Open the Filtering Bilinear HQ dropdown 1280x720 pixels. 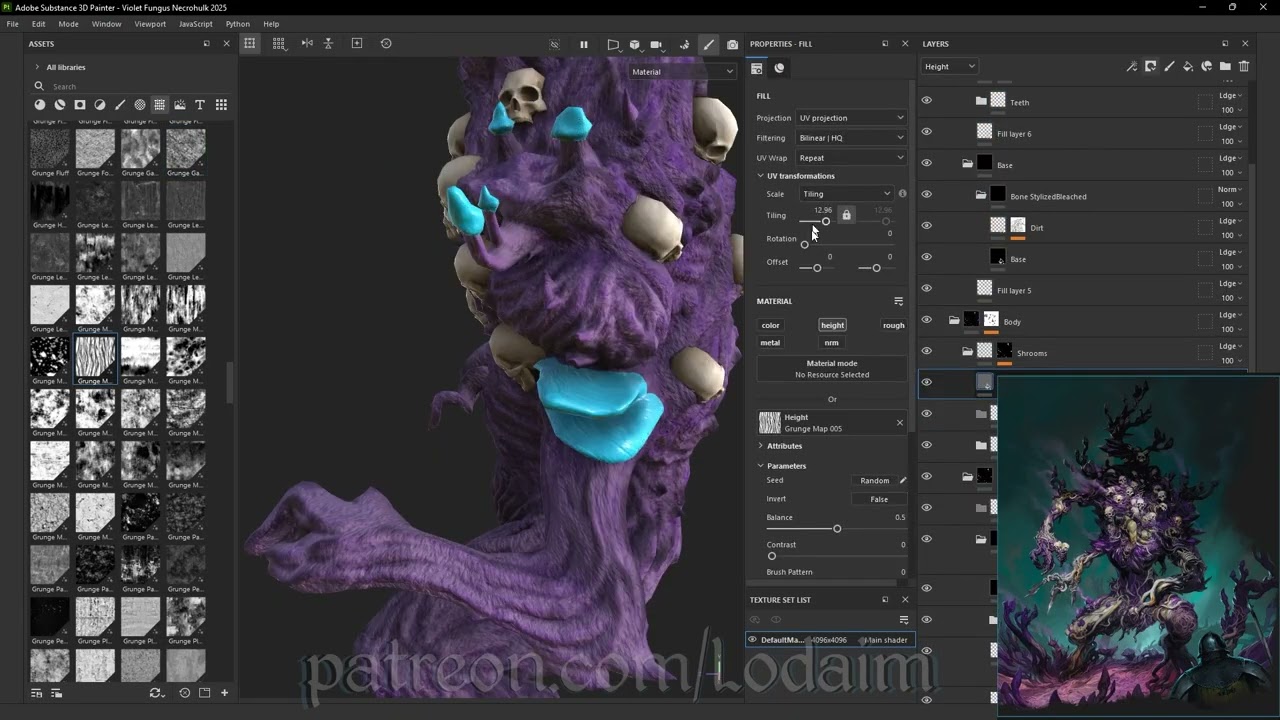point(851,138)
